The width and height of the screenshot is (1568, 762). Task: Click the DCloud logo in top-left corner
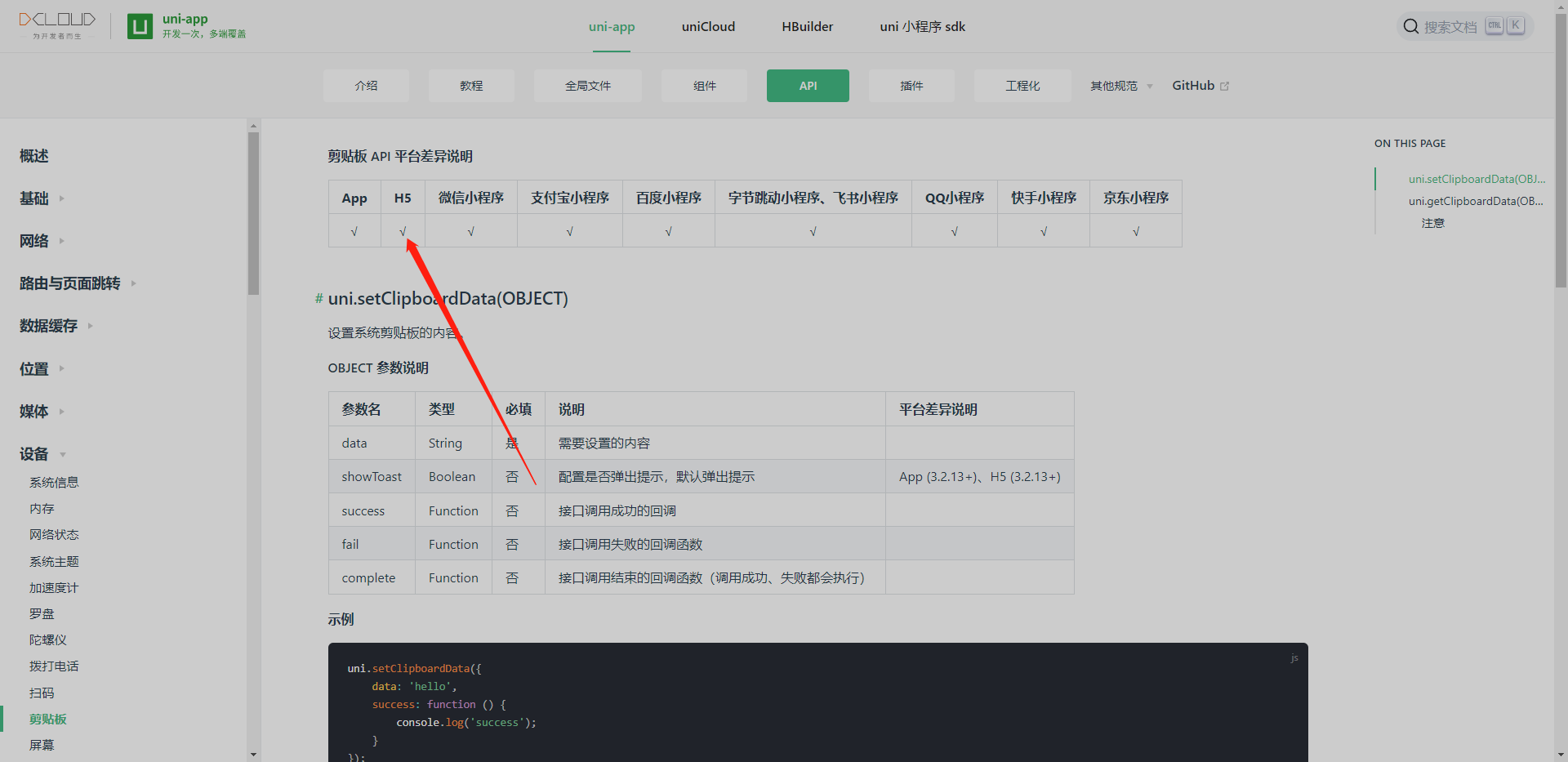56,23
